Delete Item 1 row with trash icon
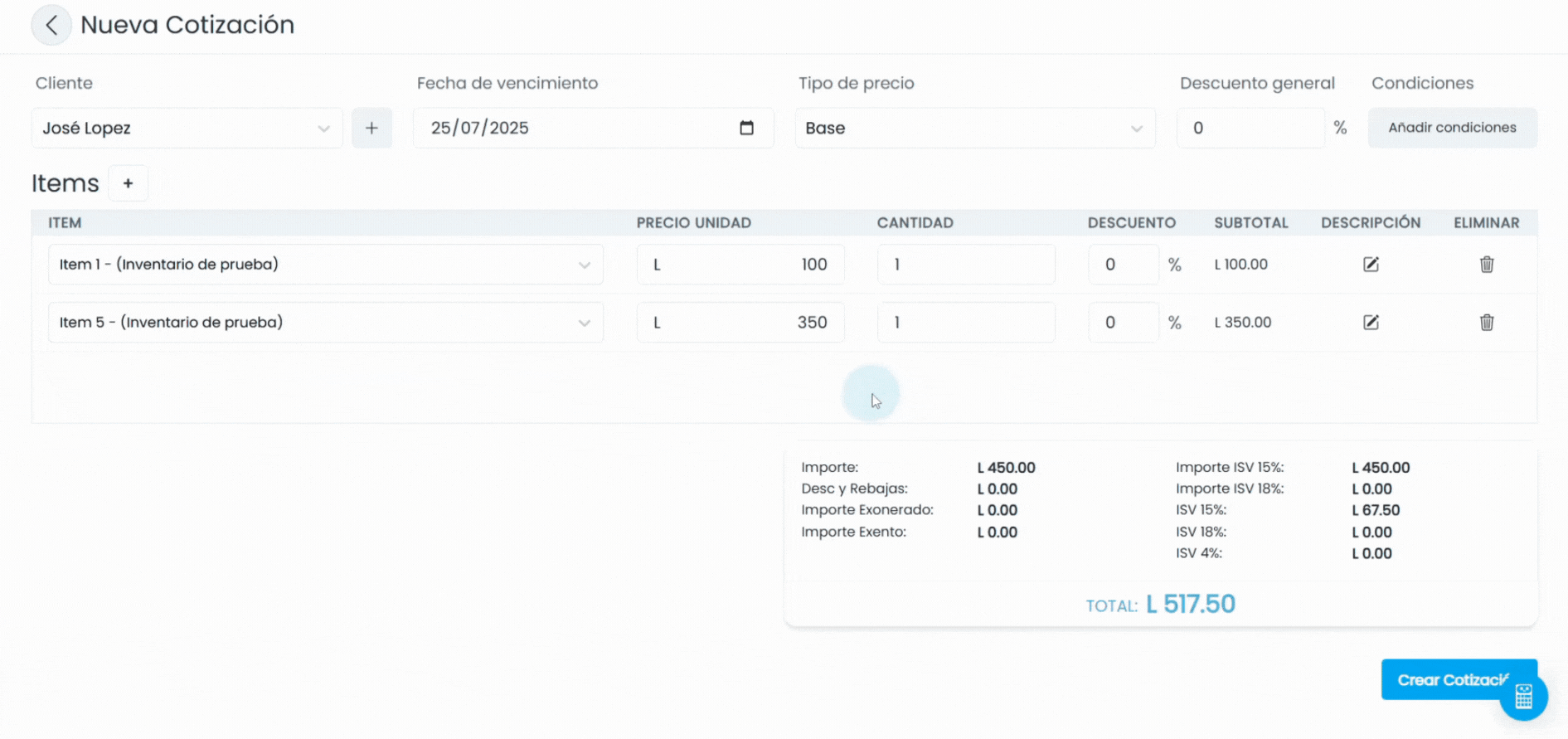The width and height of the screenshot is (1568, 739). click(x=1487, y=265)
